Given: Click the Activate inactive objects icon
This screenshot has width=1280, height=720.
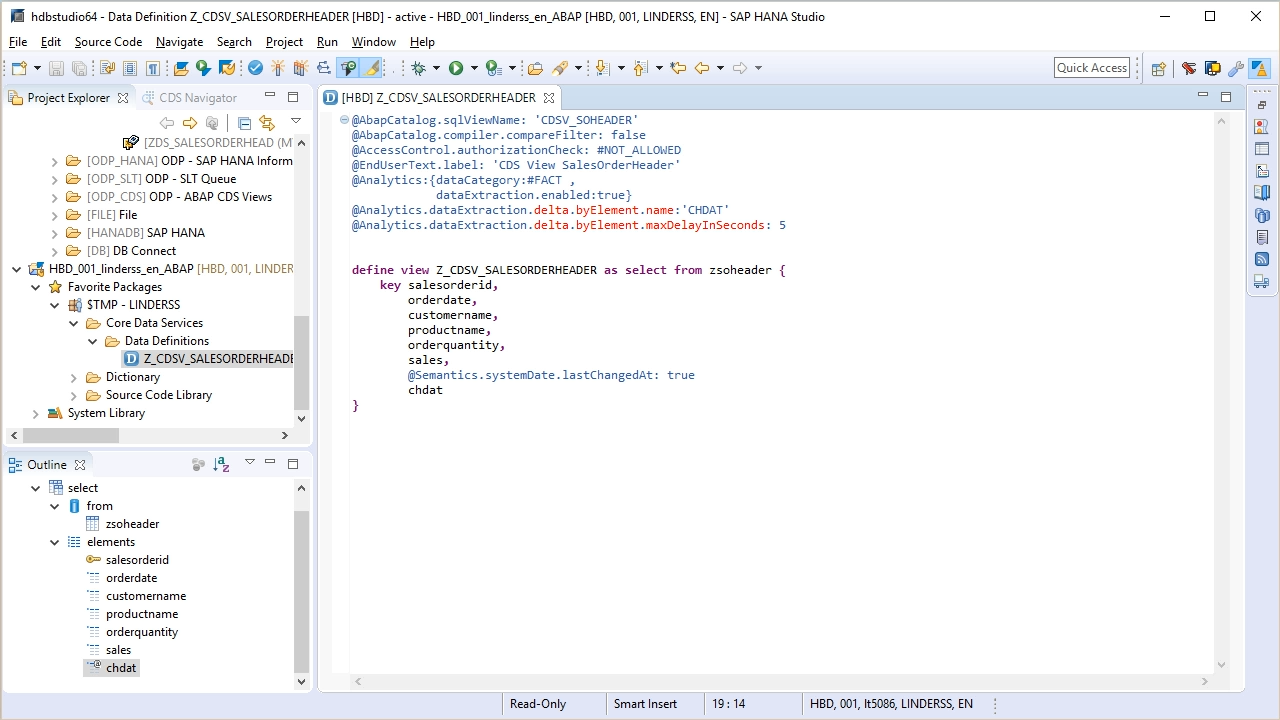Looking at the screenshot, I should coord(300,68).
